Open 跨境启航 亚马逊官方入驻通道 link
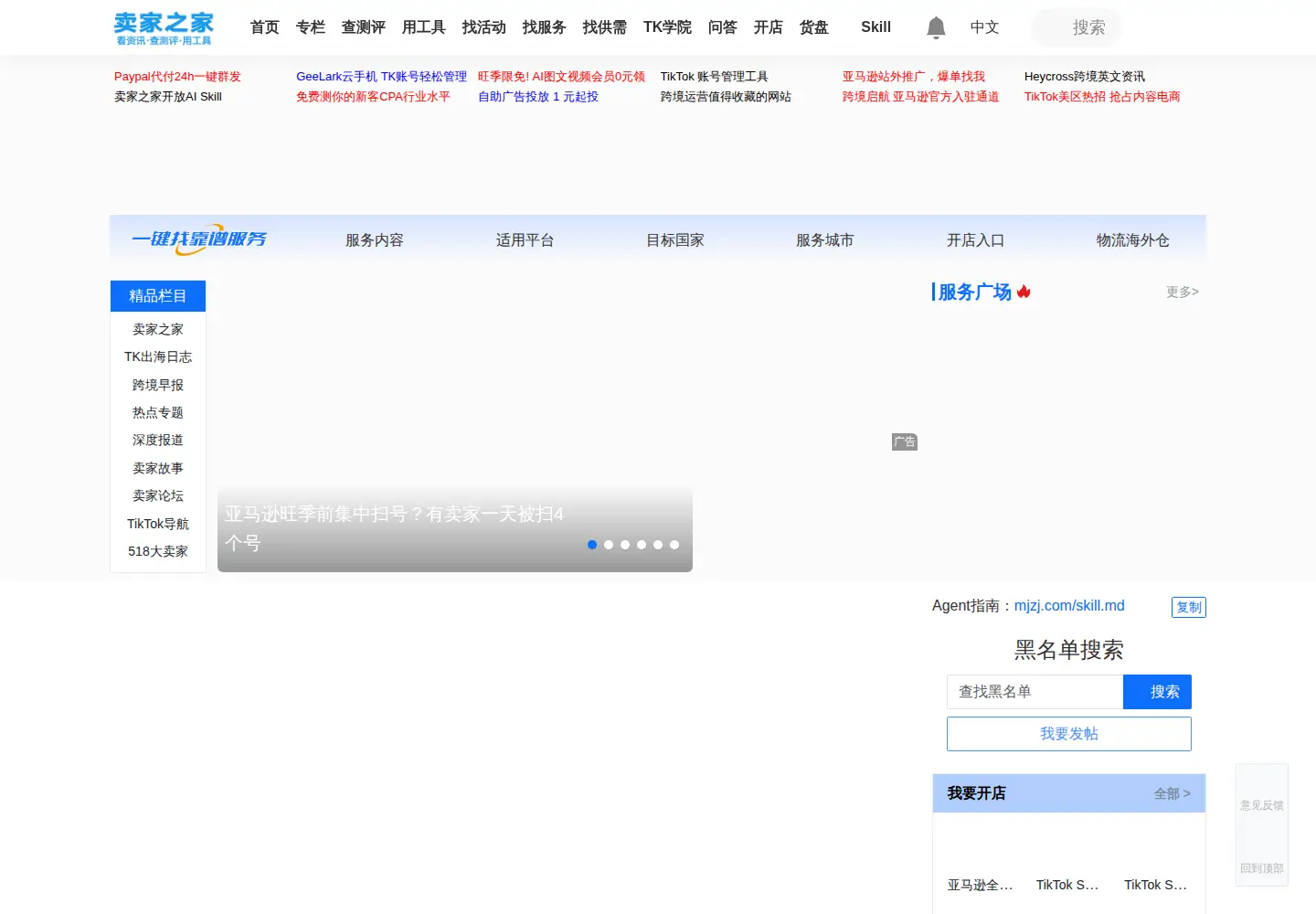Screen dimensions: 1316x914 click(x=920, y=97)
